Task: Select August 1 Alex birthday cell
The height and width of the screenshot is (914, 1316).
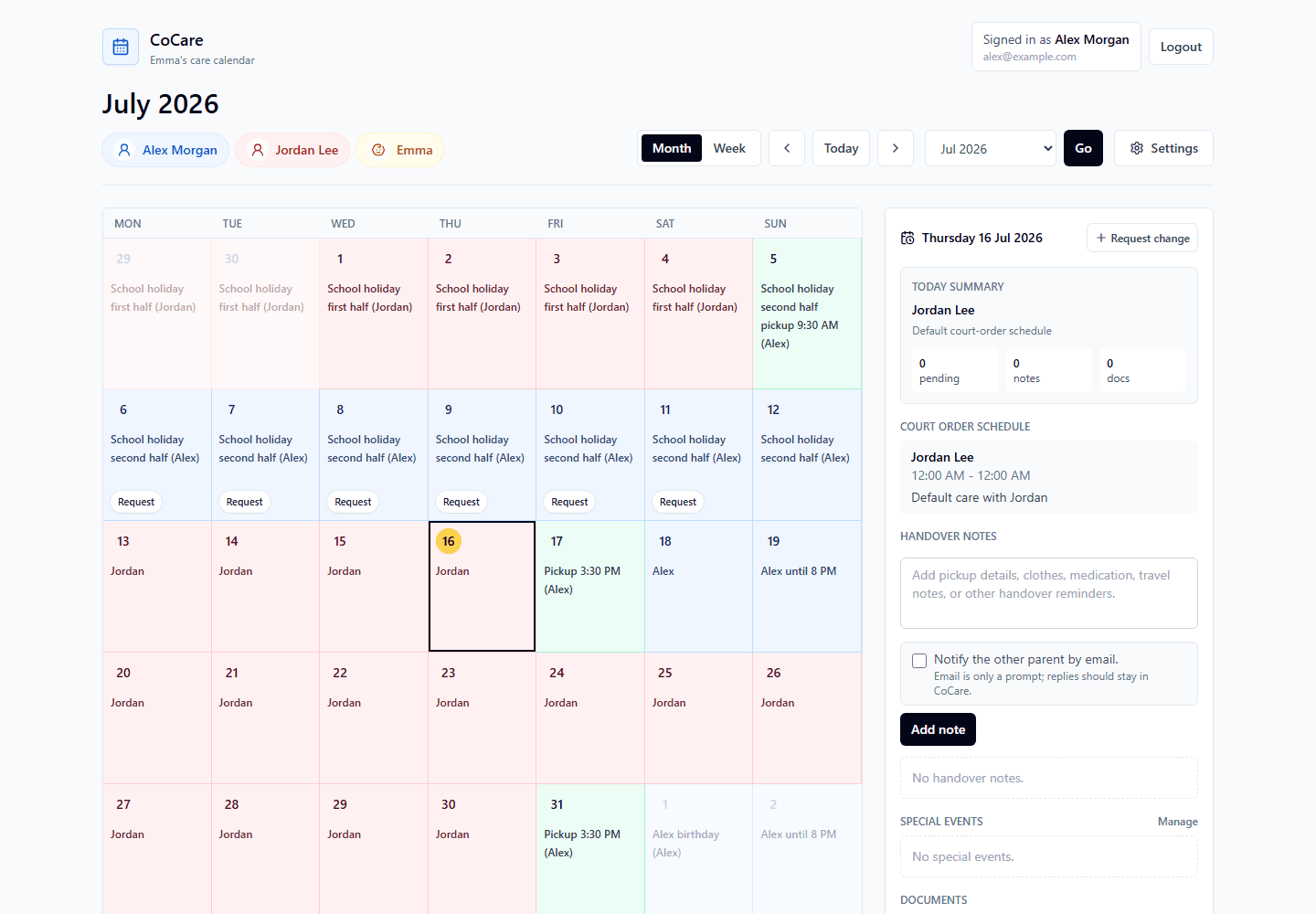Action: (699, 848)
